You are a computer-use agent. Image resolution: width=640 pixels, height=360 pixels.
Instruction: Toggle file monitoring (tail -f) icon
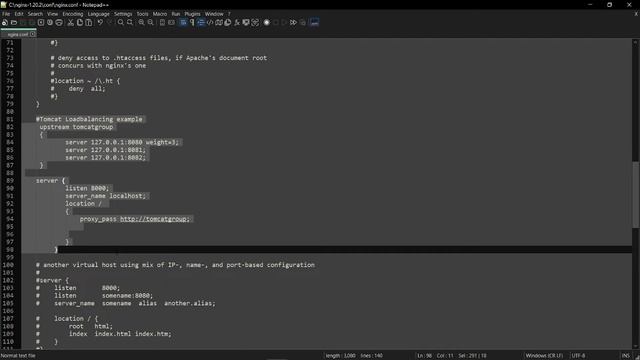(x=255, y=22)
